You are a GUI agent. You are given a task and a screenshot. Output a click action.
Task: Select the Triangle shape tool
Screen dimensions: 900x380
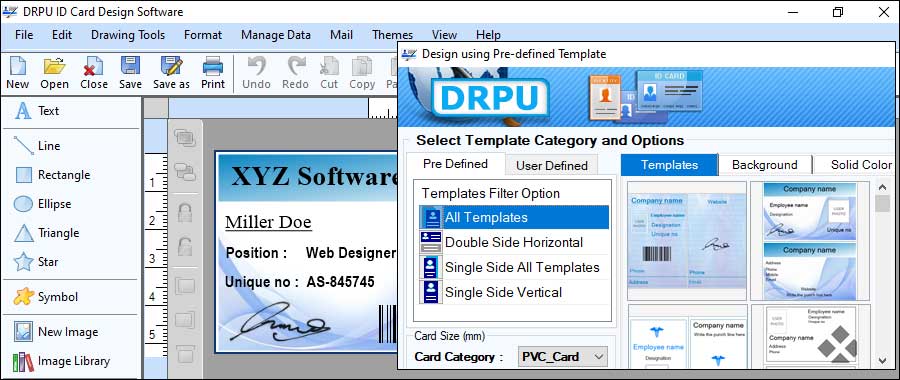[x=46, y=233]
